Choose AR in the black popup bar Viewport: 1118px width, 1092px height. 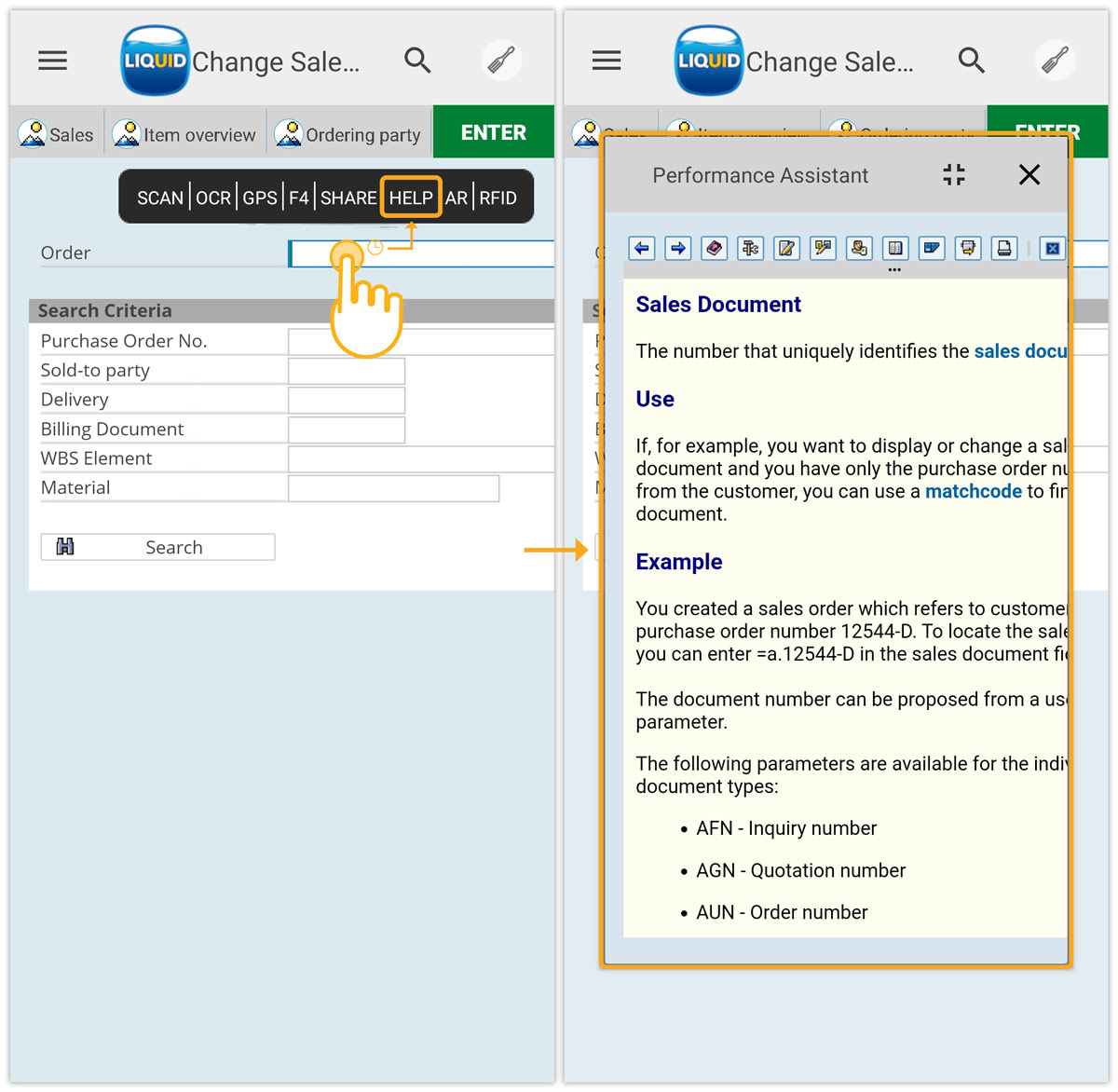pyautogui.click(x=457, y=198)
